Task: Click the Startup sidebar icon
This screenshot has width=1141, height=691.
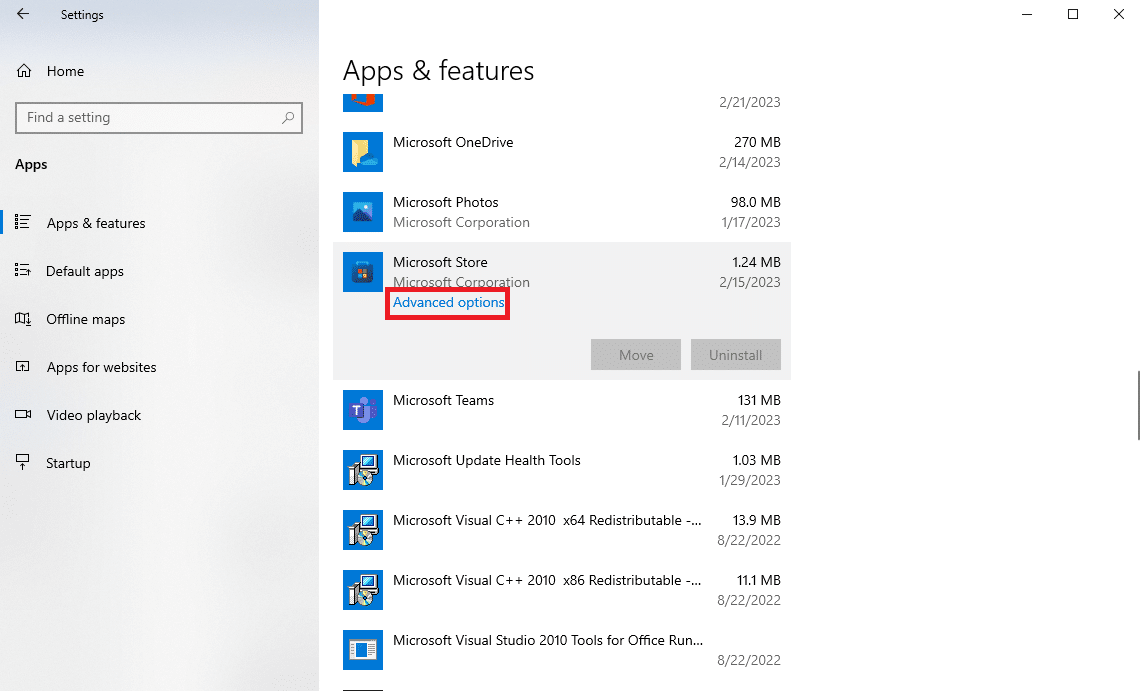Action: click(x=23, y=463)
